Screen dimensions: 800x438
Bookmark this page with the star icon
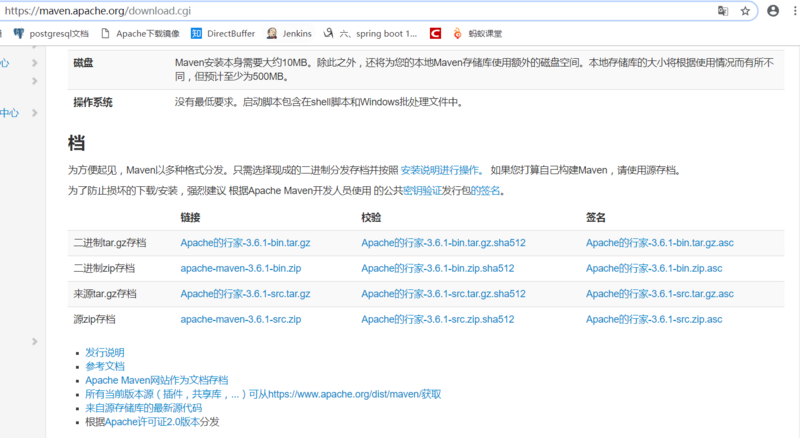coord(745,11)
